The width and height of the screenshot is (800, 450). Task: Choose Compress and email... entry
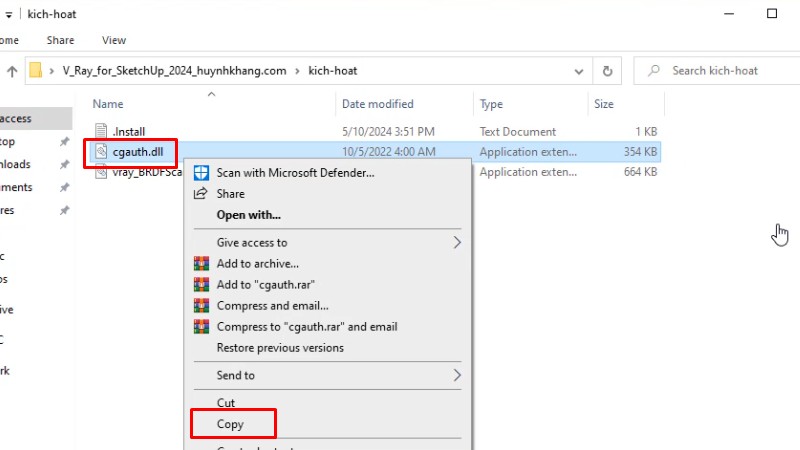click(272, 306)
